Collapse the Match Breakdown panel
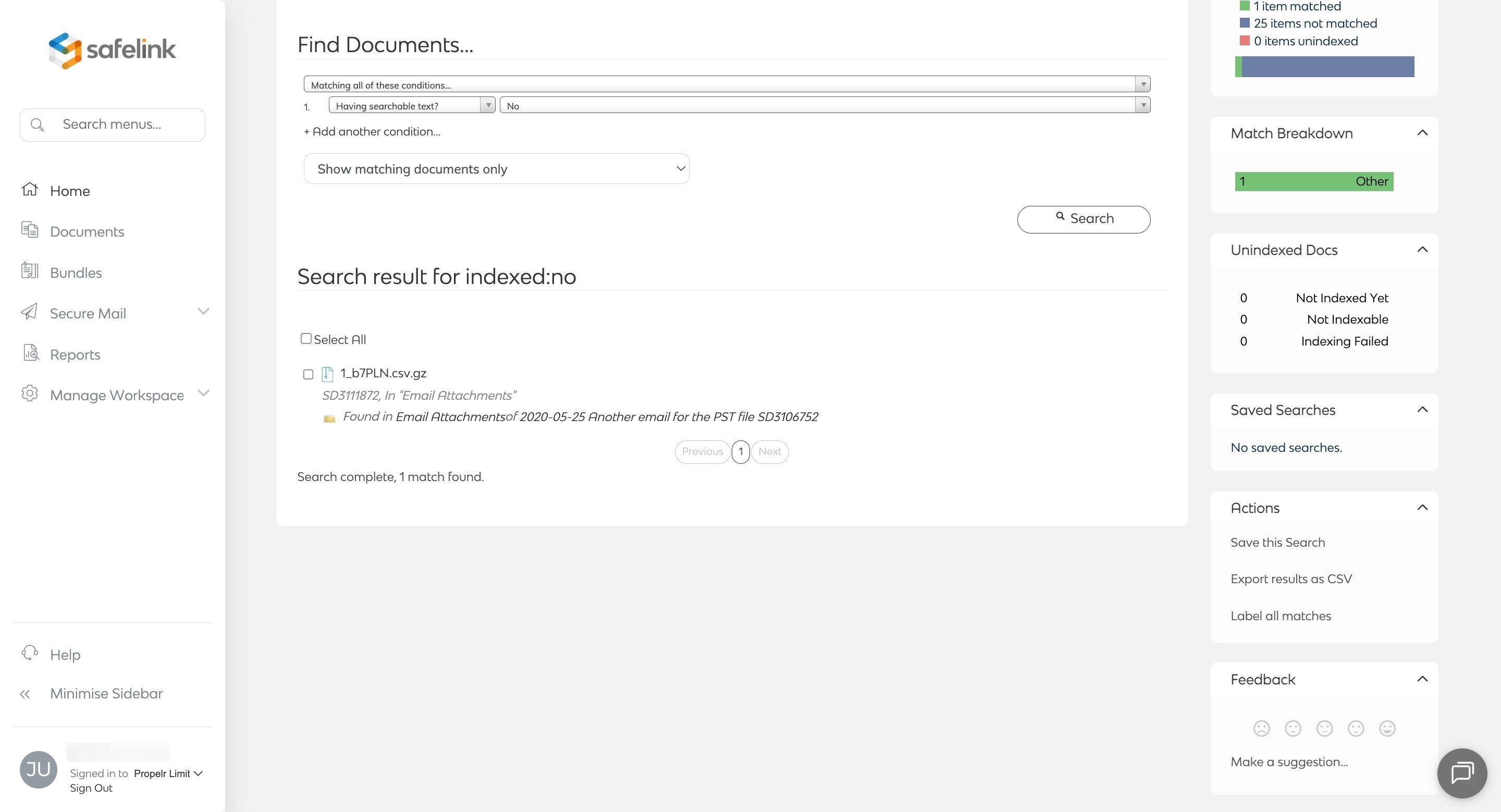The image size is (1501, 812). coord(1422,133)
